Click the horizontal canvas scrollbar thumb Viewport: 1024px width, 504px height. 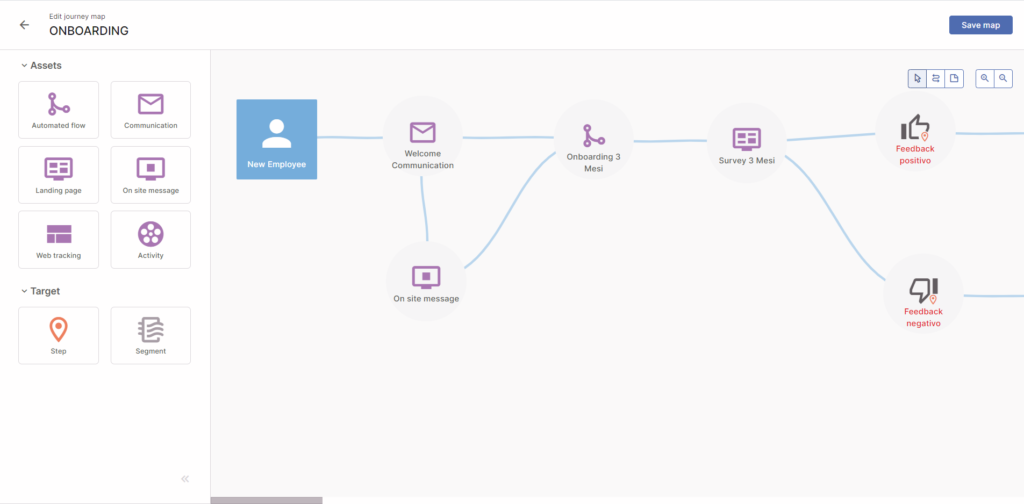pyautogui.click(x=266, y=500)
